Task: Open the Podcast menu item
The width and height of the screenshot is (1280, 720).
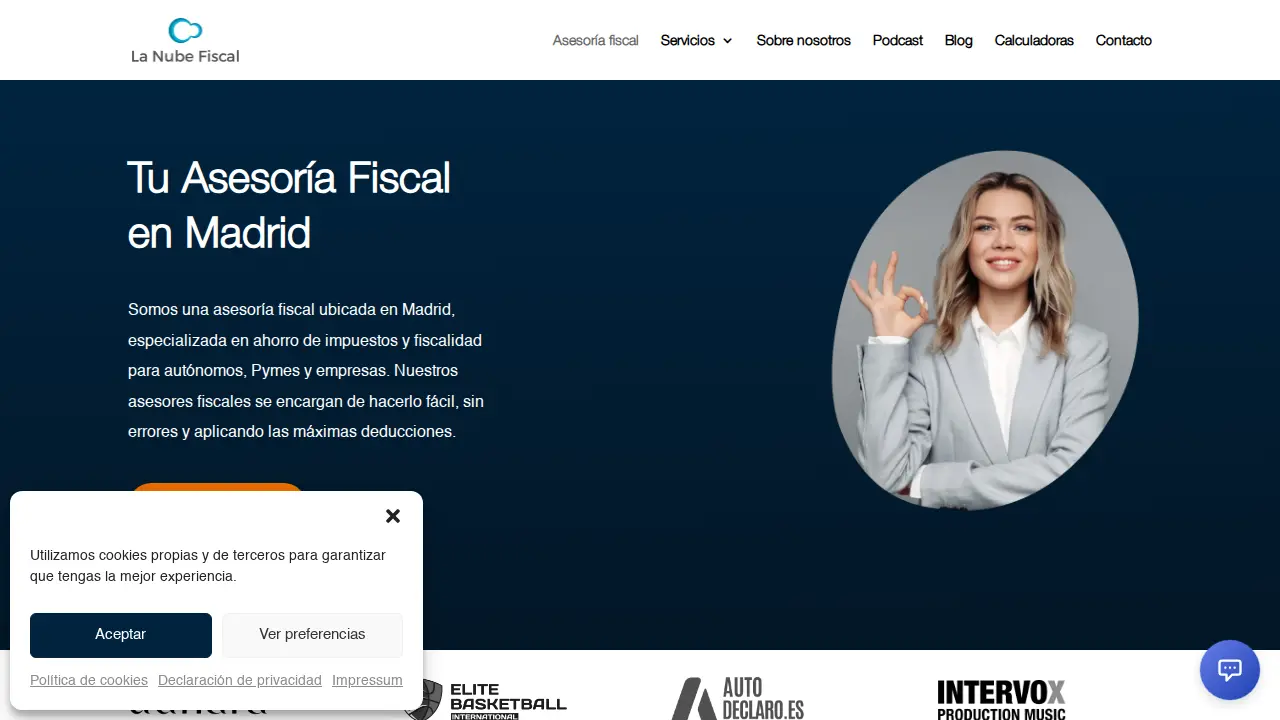Action: click(898, 40)
